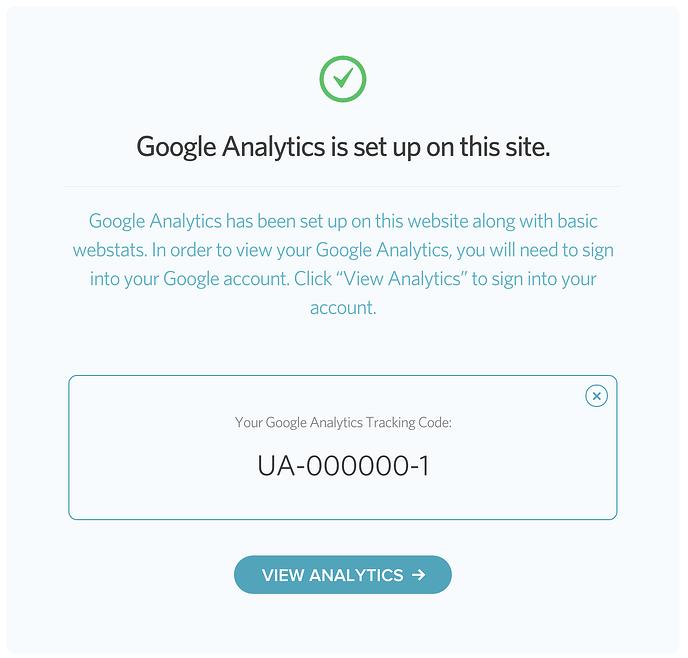The height and width of the screenshot is (658, 688).
Task: Click the arrow icon inside View Analytics
Action: point(419,575)
